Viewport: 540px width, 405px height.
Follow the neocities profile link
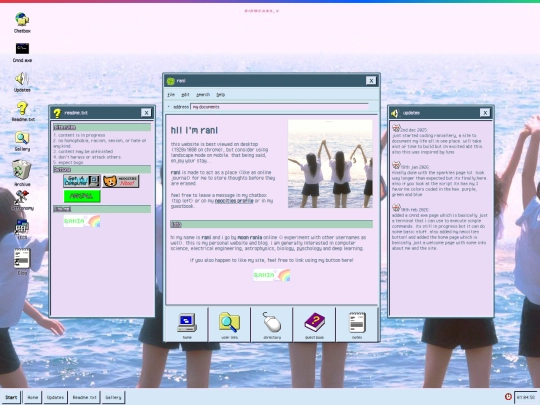[234, 201]
